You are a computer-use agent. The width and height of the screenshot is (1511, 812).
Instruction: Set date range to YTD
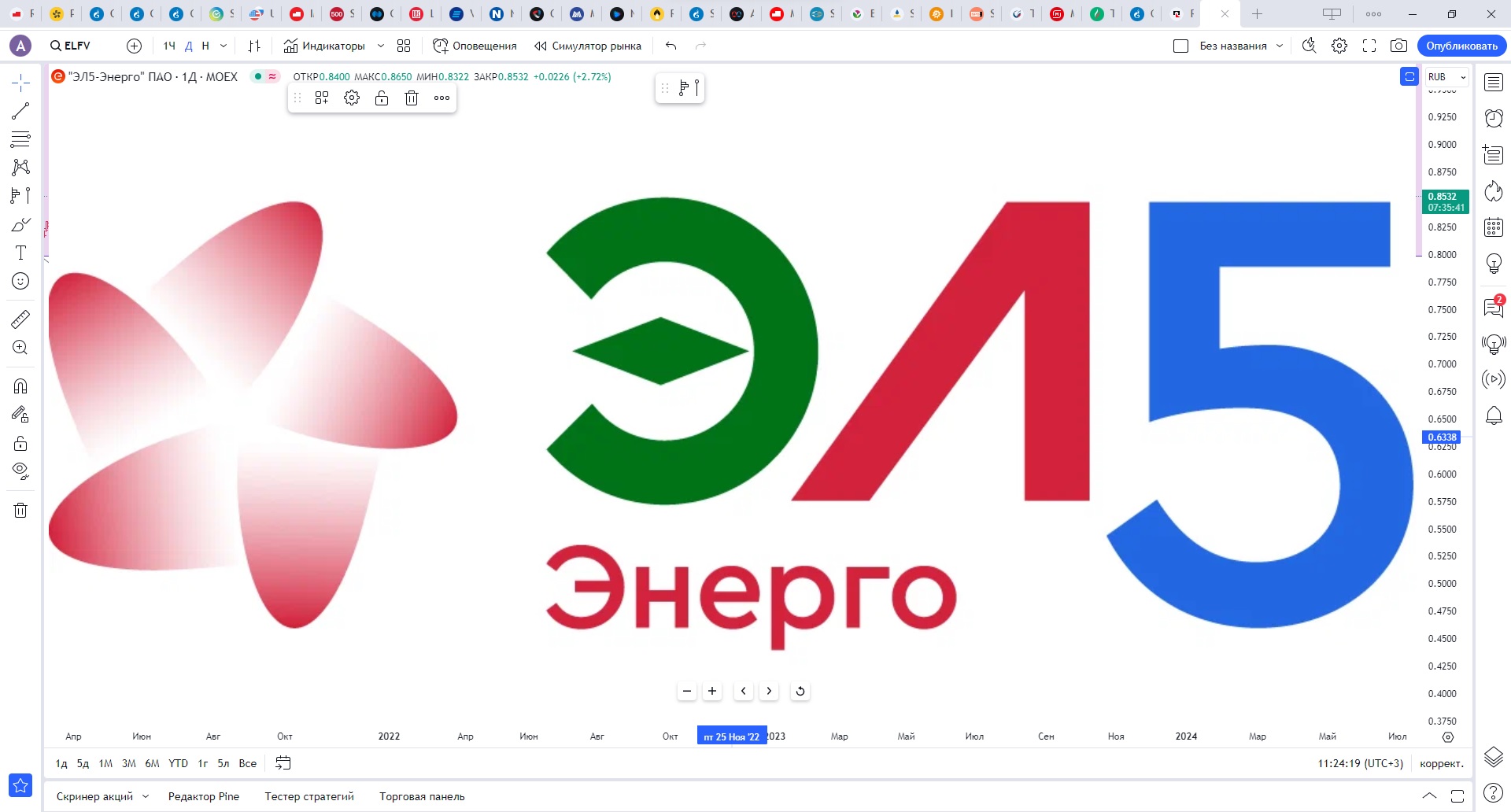coord(178,763)
